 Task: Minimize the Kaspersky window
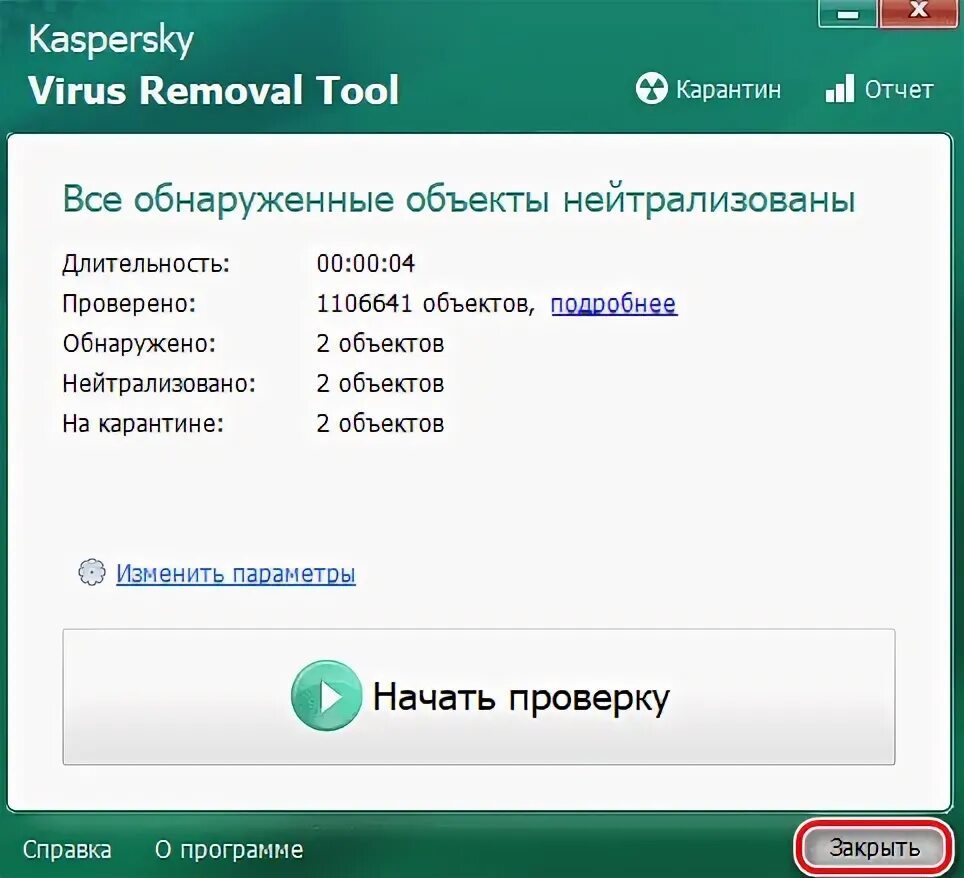[847, 14]
